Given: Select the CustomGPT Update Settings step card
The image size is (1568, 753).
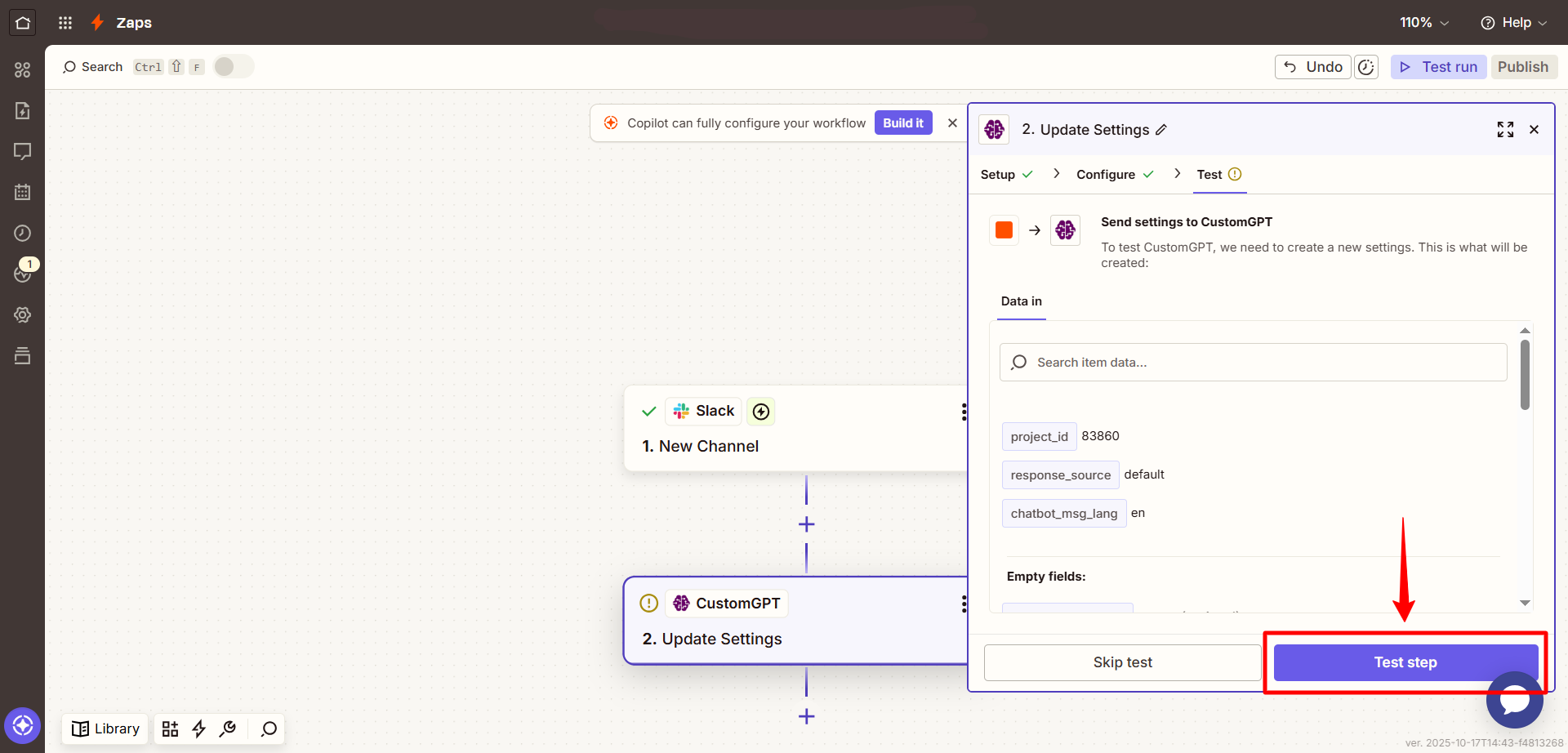Looking at the screenshot, I should tap(796, 621).
